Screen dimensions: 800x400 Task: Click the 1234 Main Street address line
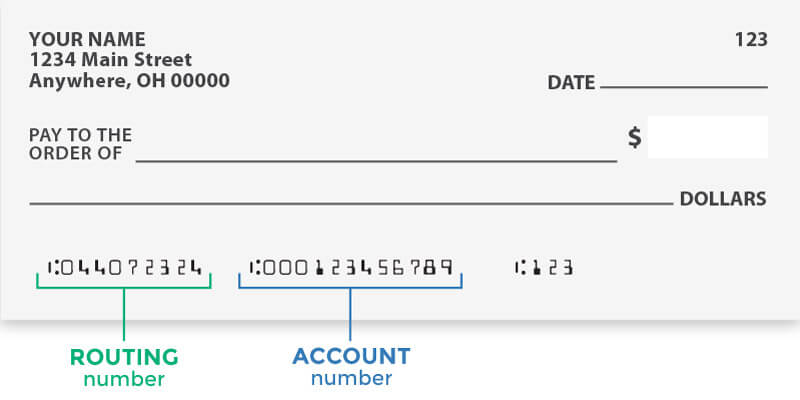111,60
